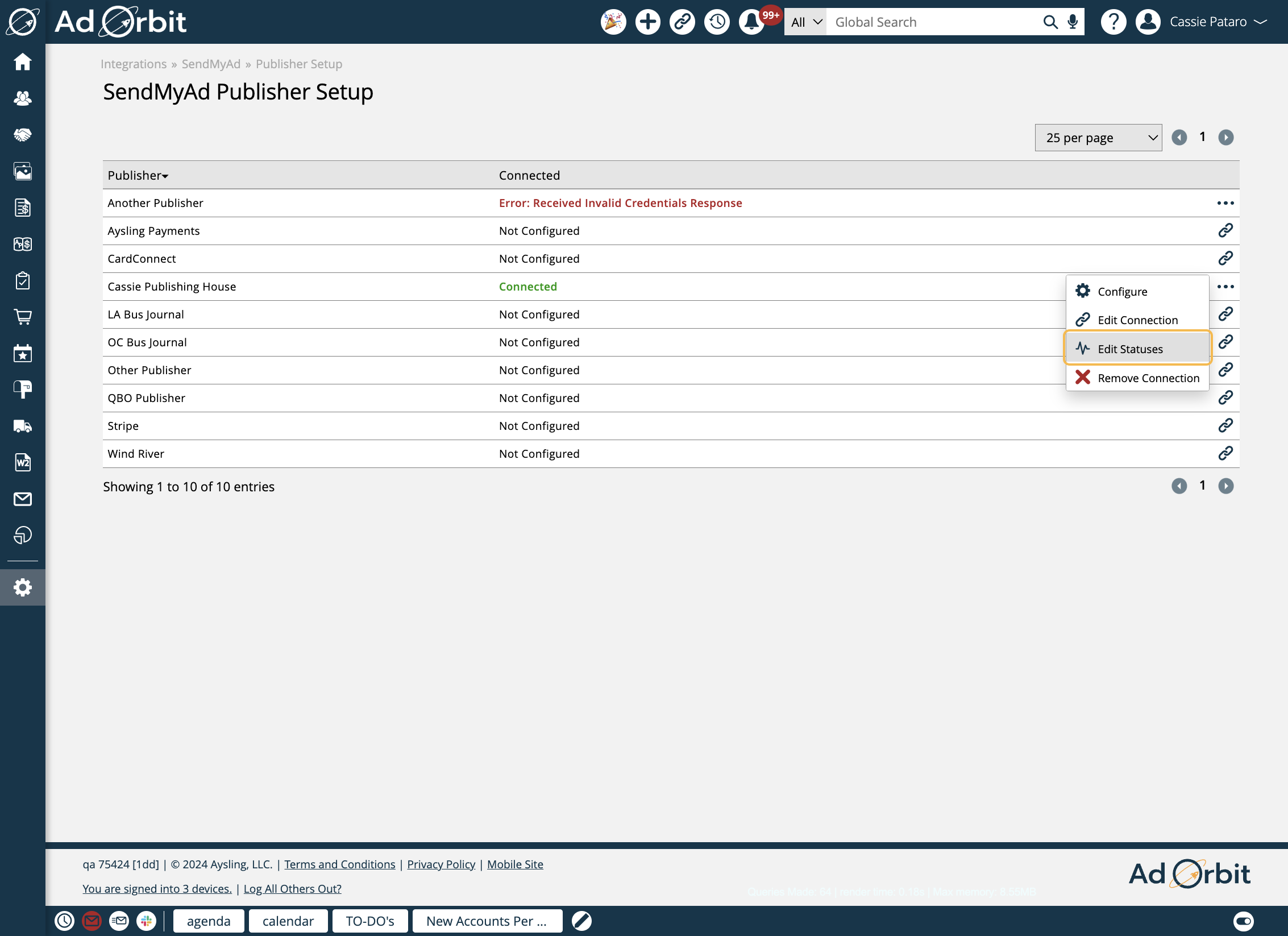Open the agenda tab button

tap(208, 921)
